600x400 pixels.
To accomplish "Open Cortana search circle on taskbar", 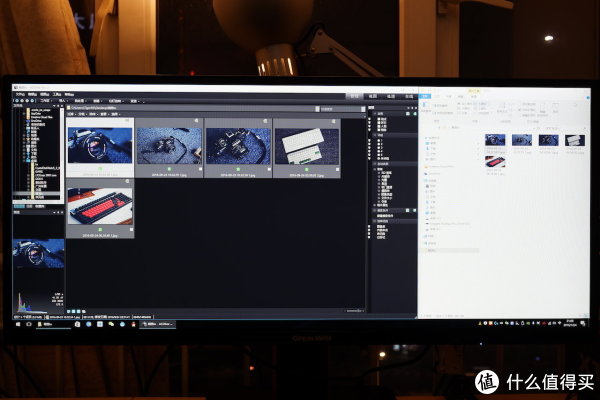I will point(29,324).
